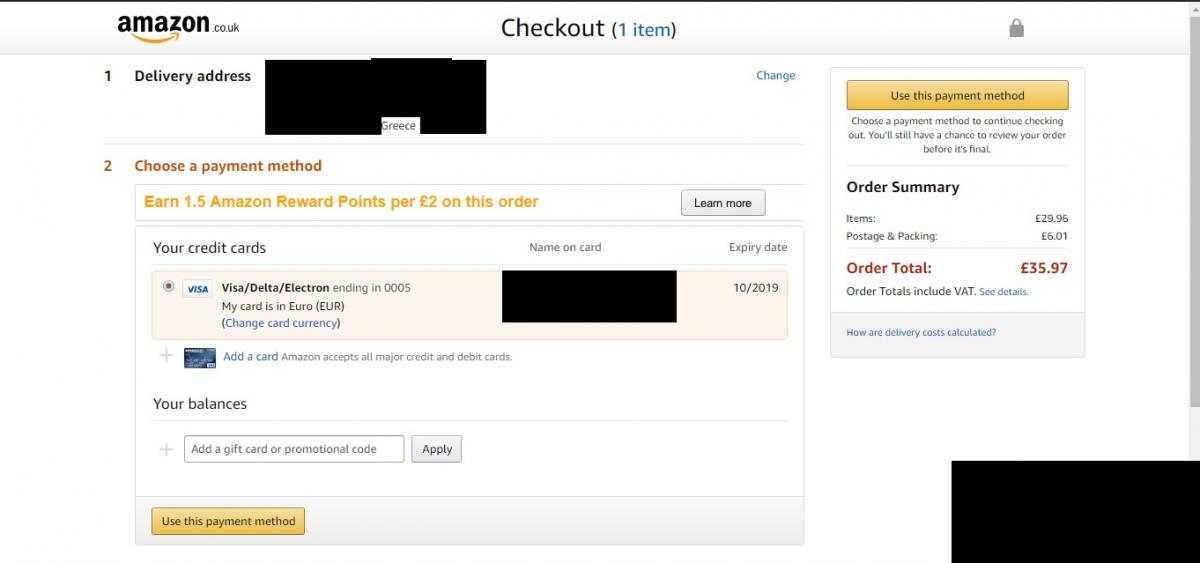This screenshot has height=563, width=1200.
Task: Click the credit card thumbnail beside Add a card
Action: (200, 357)
